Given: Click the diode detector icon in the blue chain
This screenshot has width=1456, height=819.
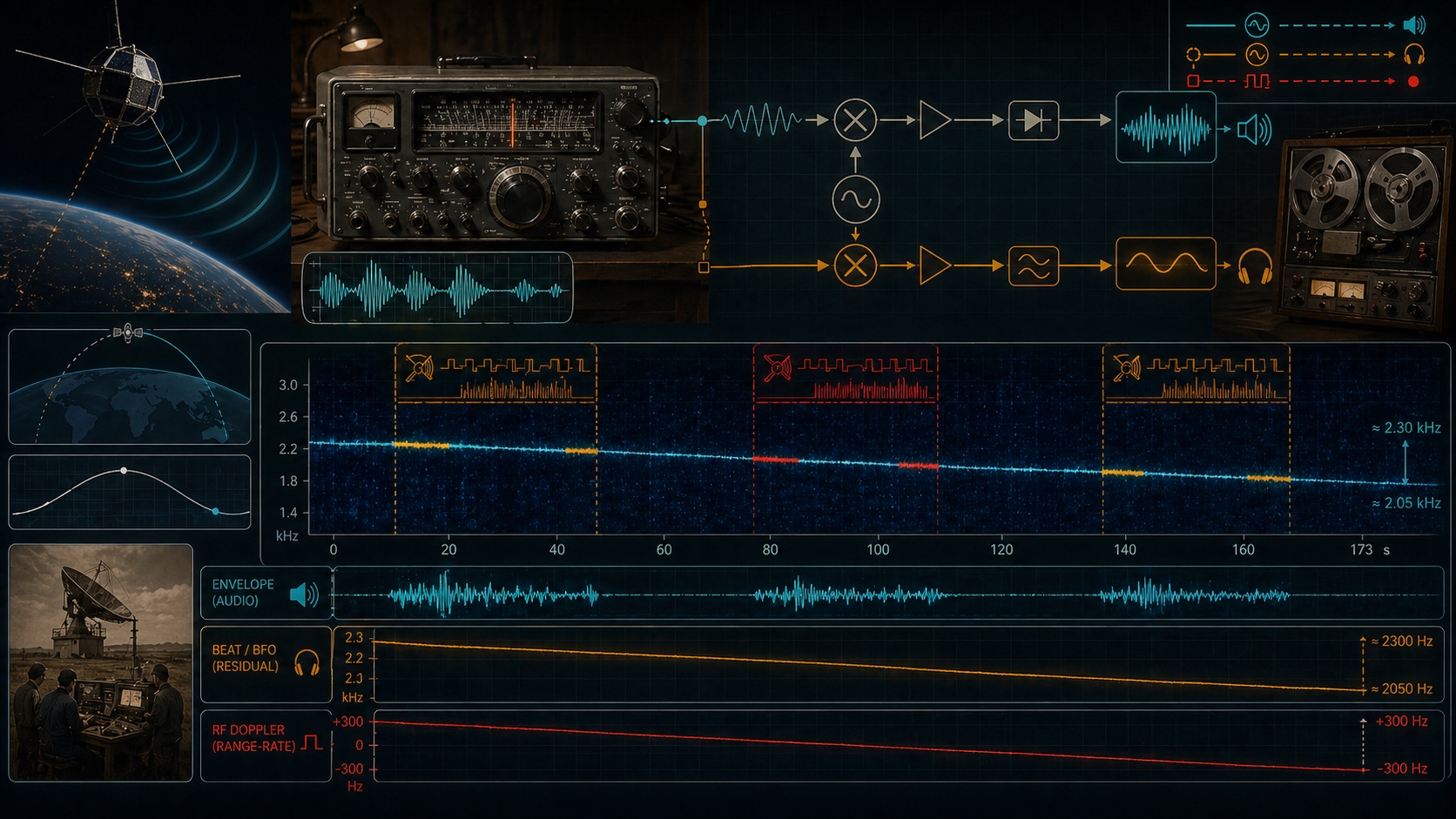Looking at the screenshot, I should (1034, 119).
